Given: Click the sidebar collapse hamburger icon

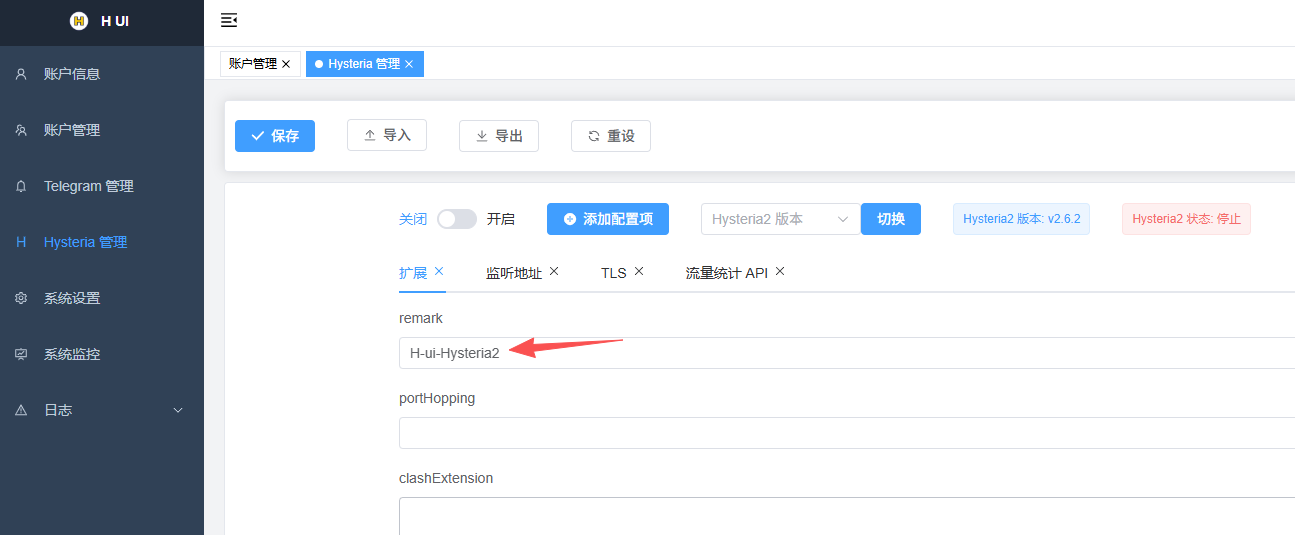Looking at the screenshot, I should click(x=229, y=20).
